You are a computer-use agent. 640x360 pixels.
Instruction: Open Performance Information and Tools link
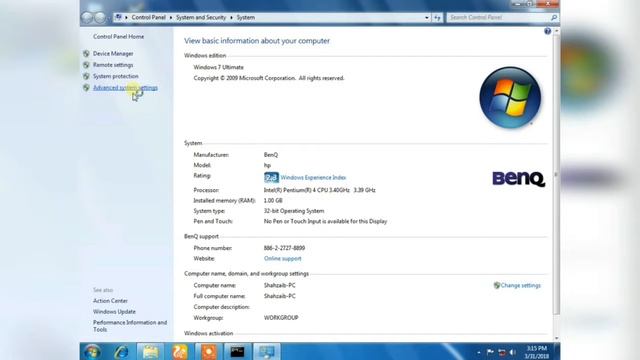(130, 326)
